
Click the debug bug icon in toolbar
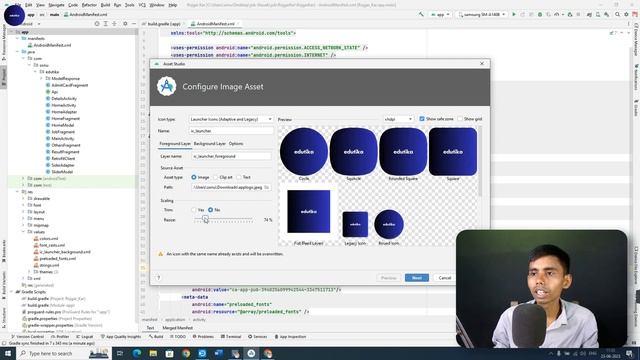[x=540, y=14]
